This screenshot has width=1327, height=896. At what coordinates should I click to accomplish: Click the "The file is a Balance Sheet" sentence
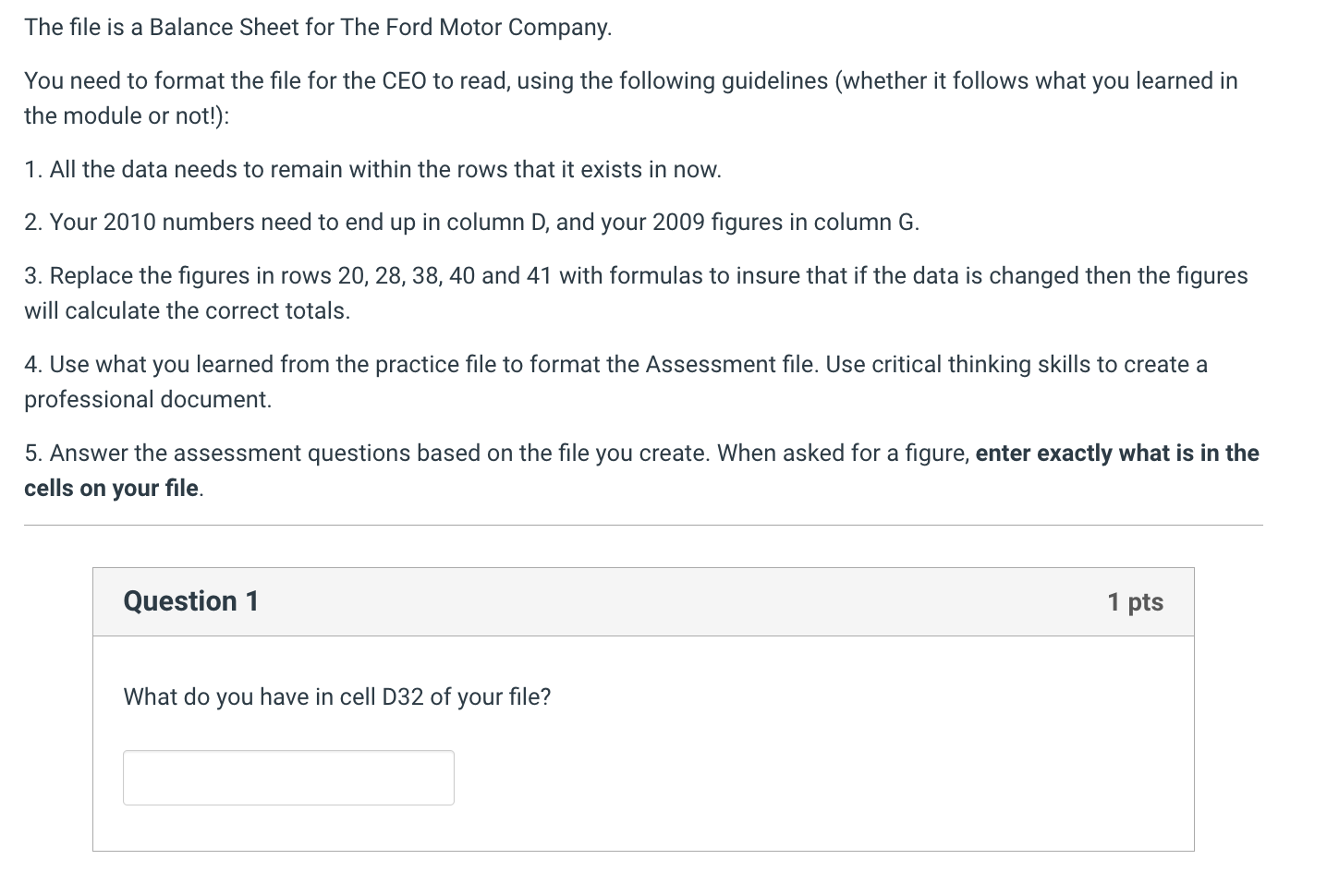point(318,28)
